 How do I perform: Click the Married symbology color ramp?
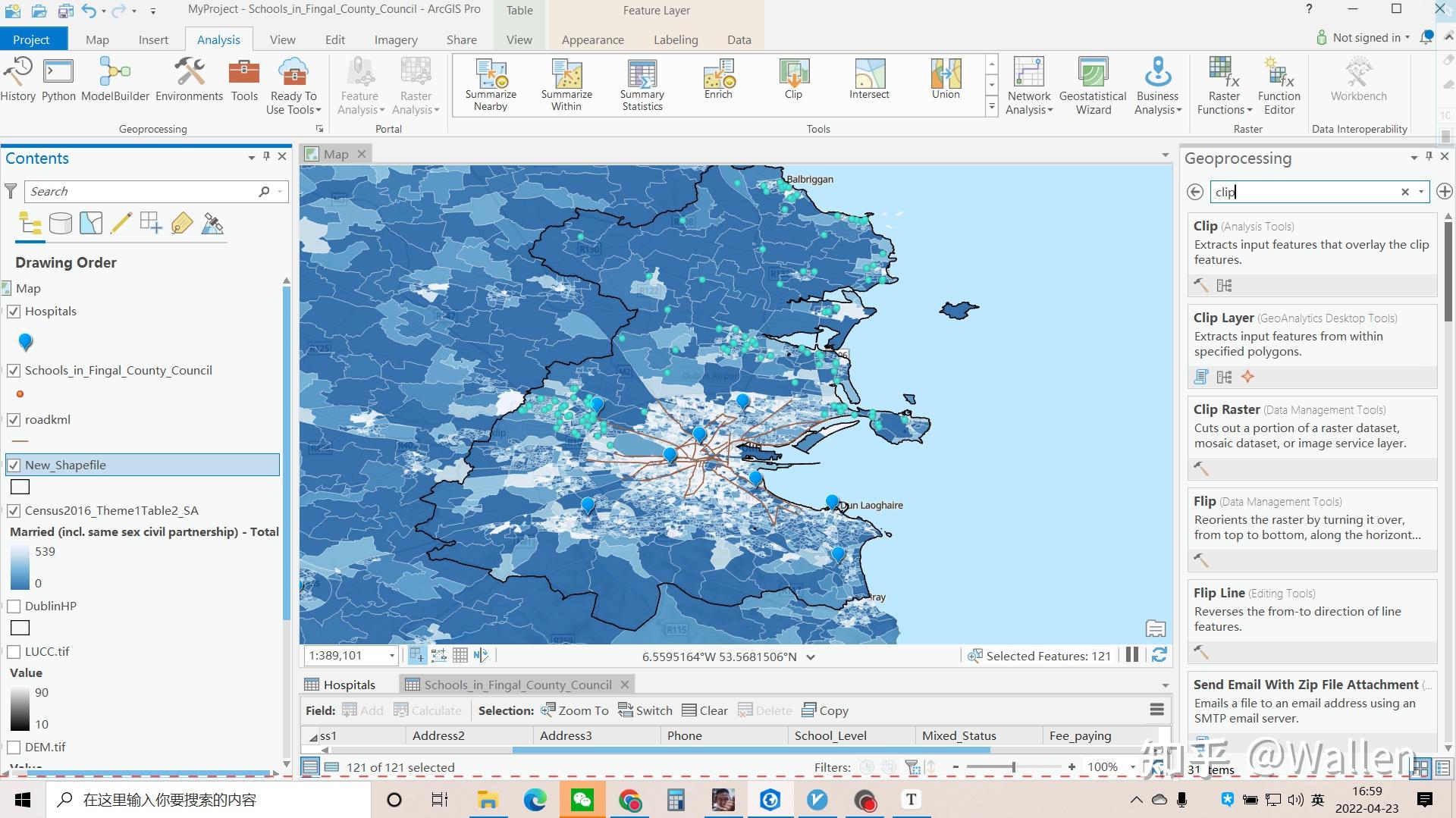(x=20, y=565)
